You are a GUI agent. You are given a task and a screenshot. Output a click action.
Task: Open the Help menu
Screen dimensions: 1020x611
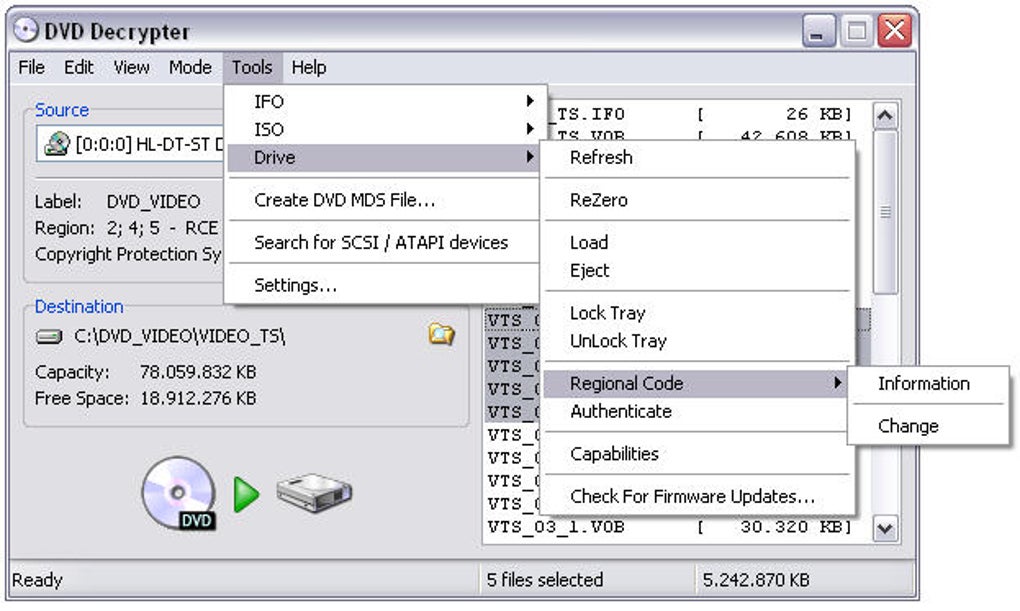point(308,68)
